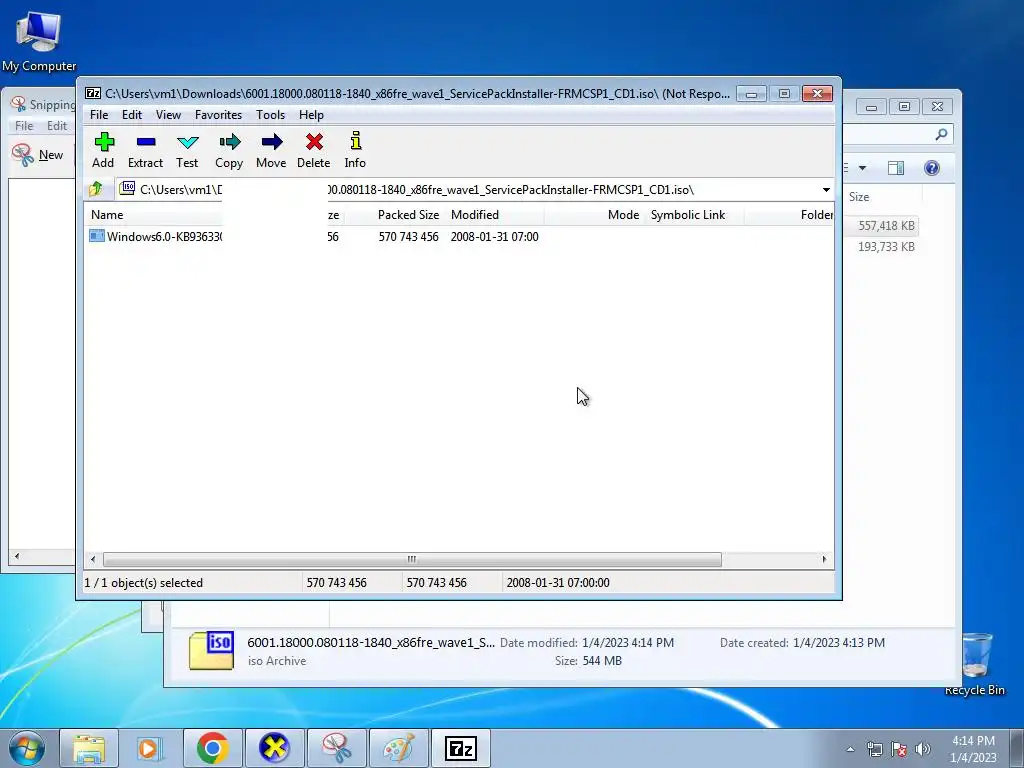
Task: Select the 193,733 KB file size entry
Action: [886, 246]
